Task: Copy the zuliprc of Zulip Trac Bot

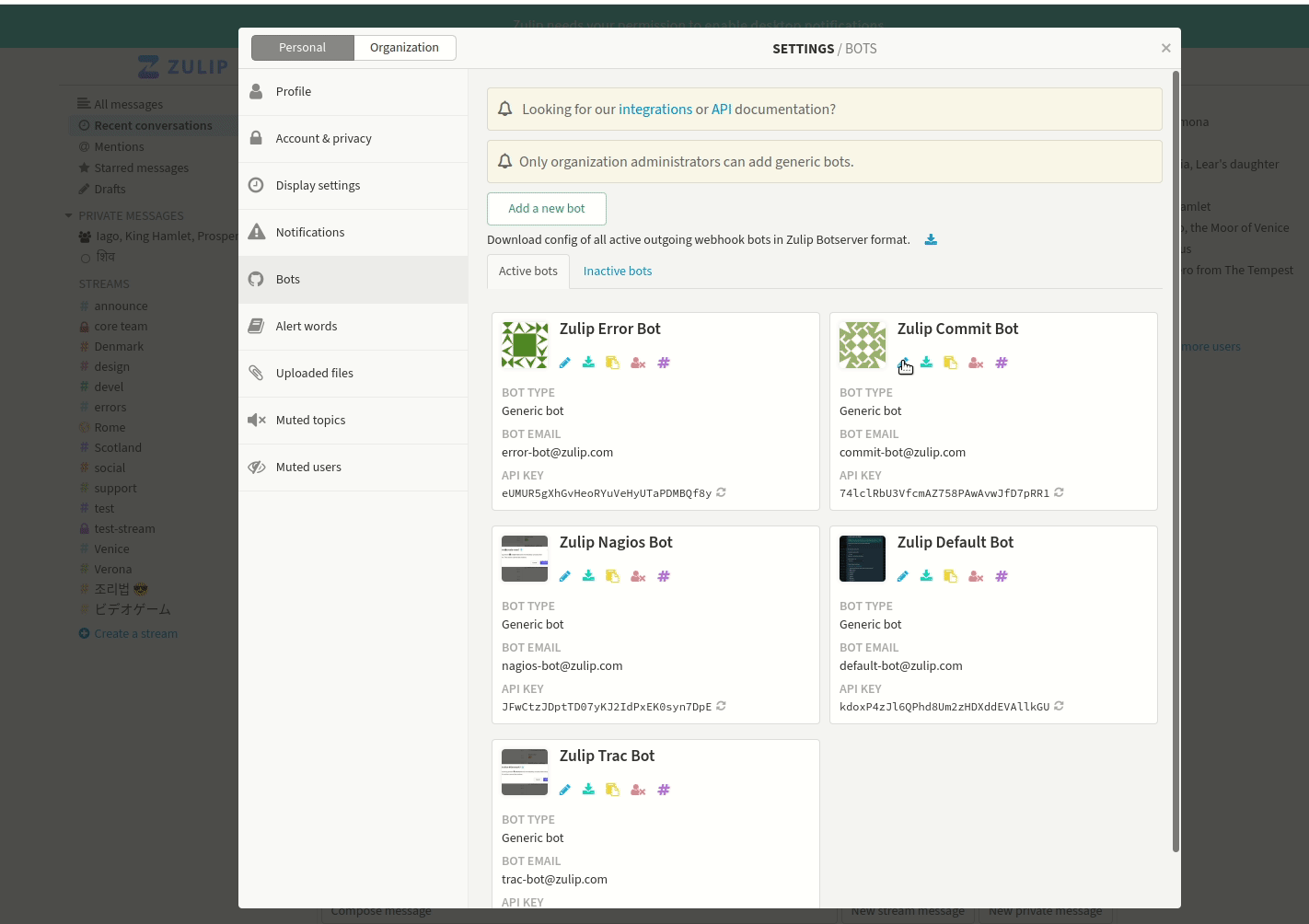Action: (612, 789)
